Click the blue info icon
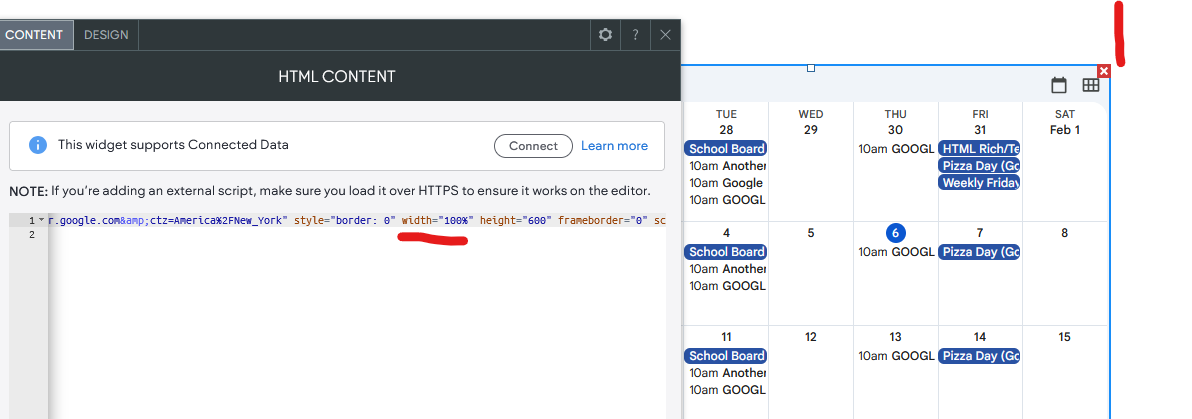Viewport: 1192px width, 419px height. click(38, 145)
